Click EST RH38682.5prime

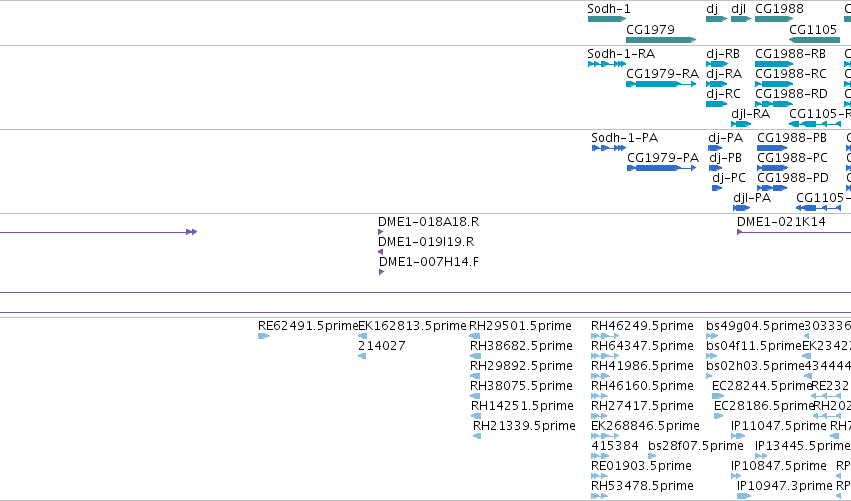(x=475, y=357)
